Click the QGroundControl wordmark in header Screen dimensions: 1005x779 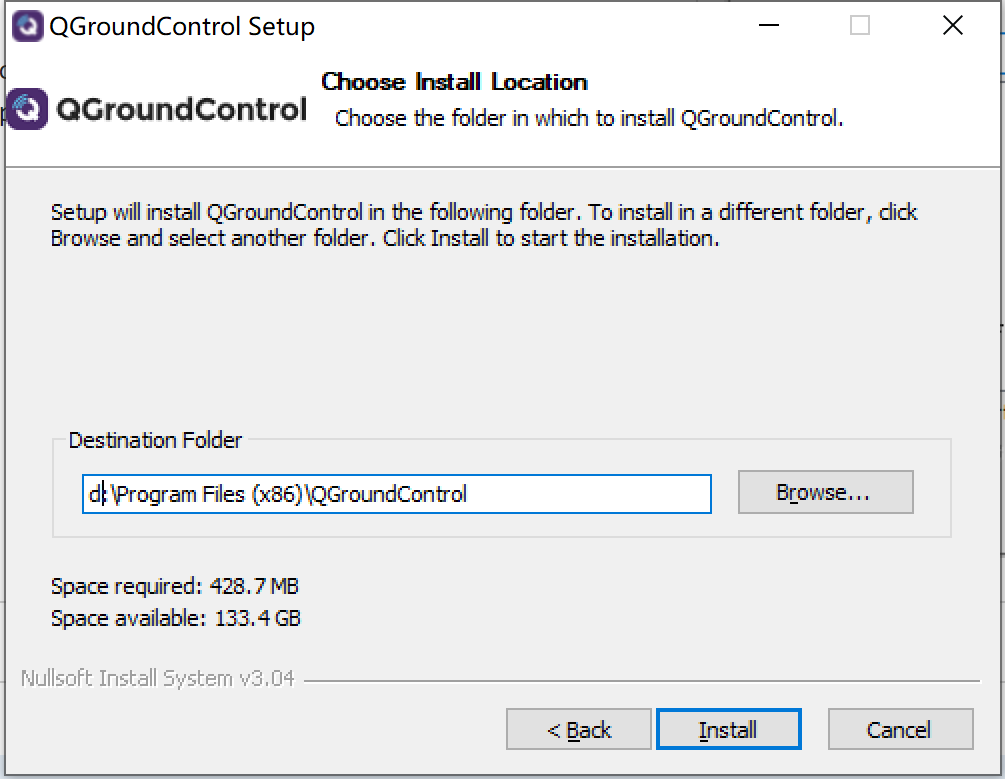coord(181,110)
